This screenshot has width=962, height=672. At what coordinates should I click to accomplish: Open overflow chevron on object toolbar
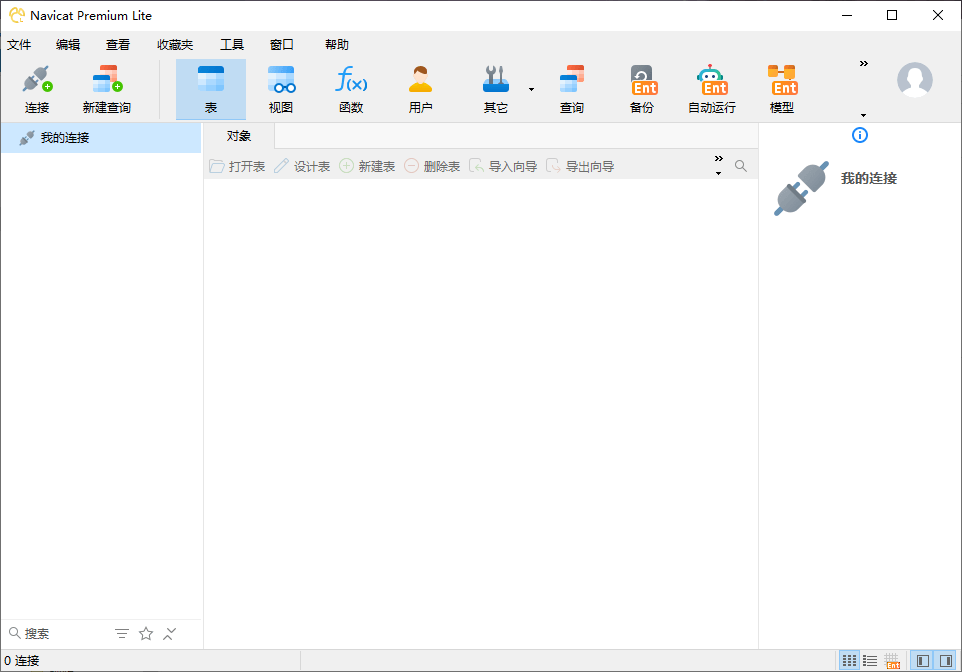(718, 158)
